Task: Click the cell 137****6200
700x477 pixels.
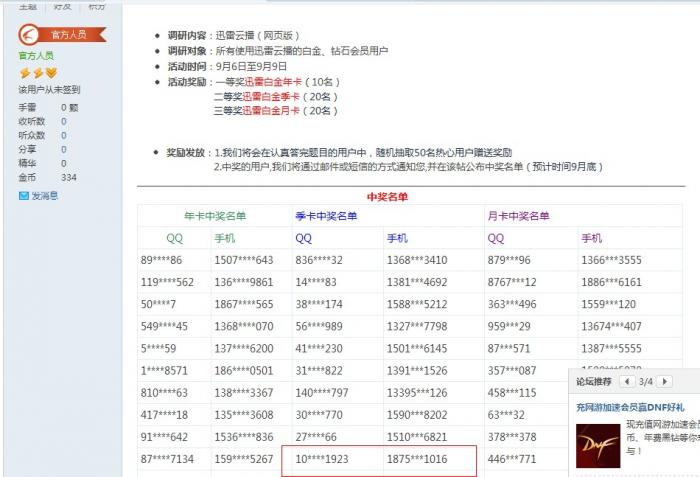Action: coord(244,348)
